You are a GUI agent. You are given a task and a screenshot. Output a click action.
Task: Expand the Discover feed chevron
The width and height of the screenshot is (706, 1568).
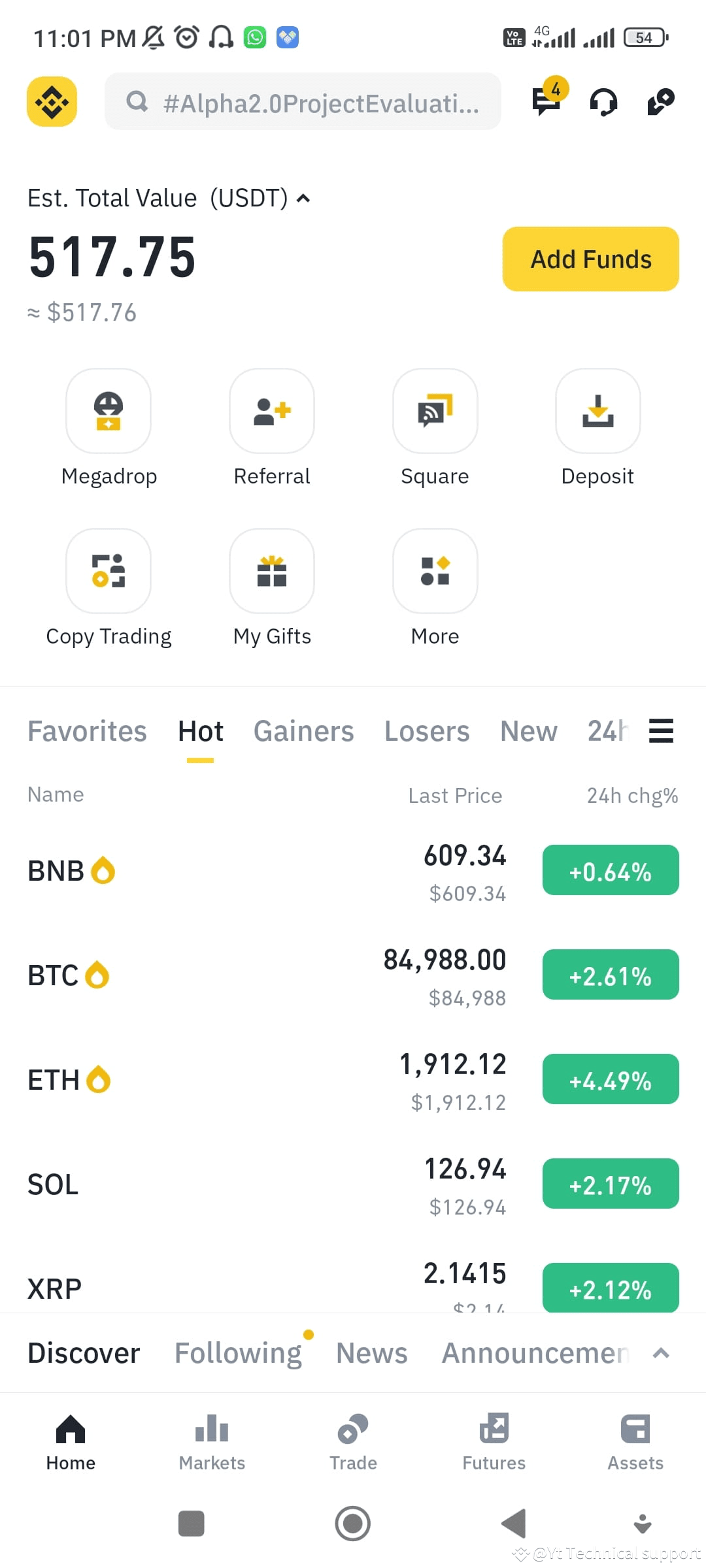click(x=661, y=1353)
